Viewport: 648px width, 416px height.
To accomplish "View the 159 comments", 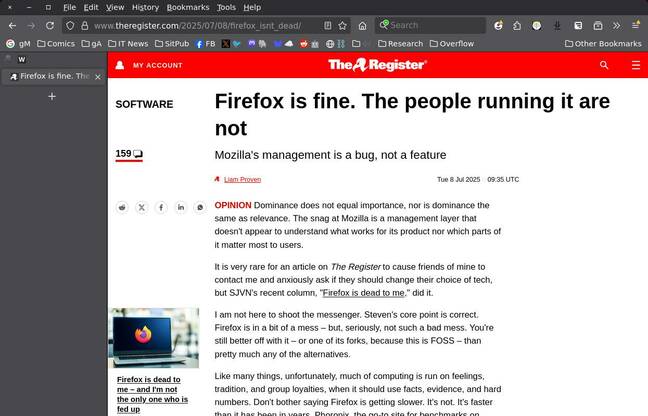I will click(129, 154).
